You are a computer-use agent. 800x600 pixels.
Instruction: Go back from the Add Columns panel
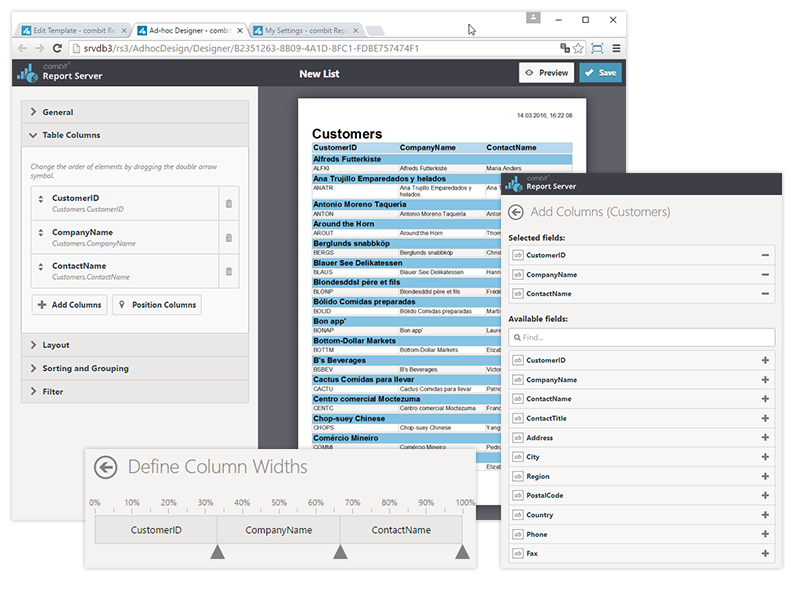pos(516,212)
